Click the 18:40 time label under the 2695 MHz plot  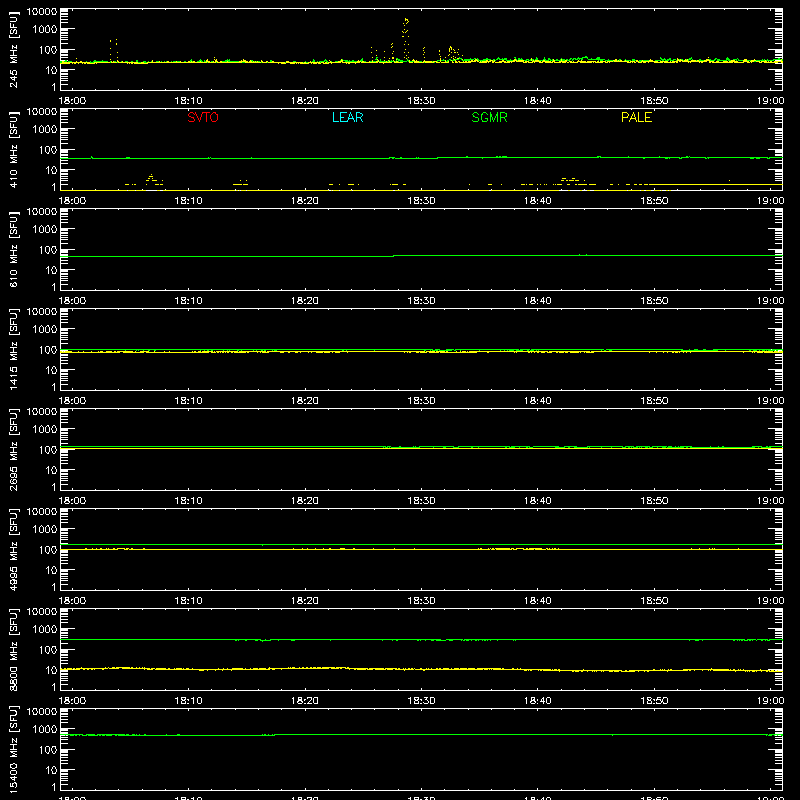pos(537,501)
